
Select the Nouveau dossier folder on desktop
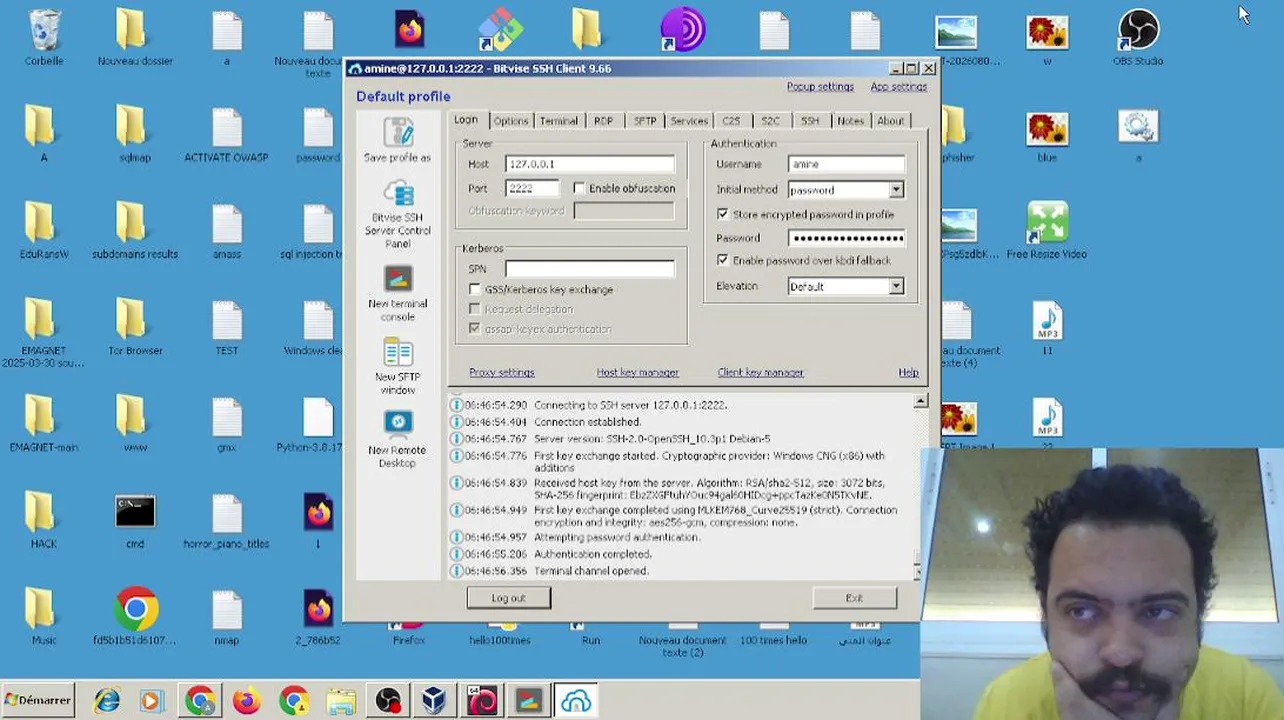(x=135, y=38)
